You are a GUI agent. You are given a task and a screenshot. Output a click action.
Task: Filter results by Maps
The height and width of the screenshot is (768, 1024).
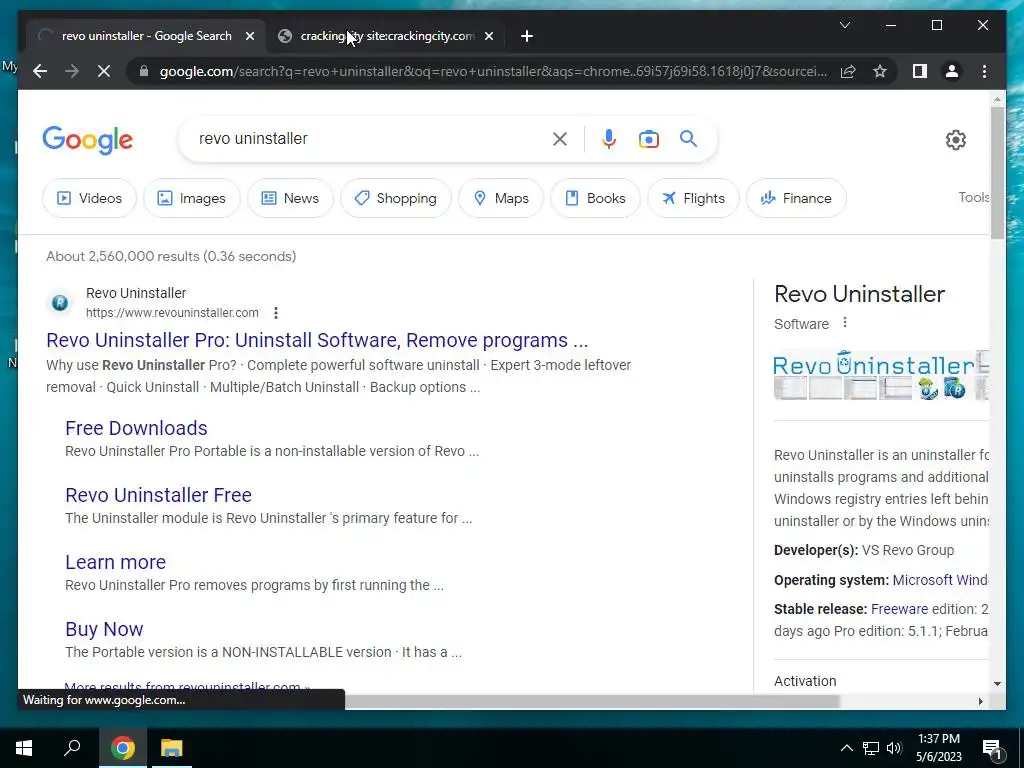(x=501, y=198)
